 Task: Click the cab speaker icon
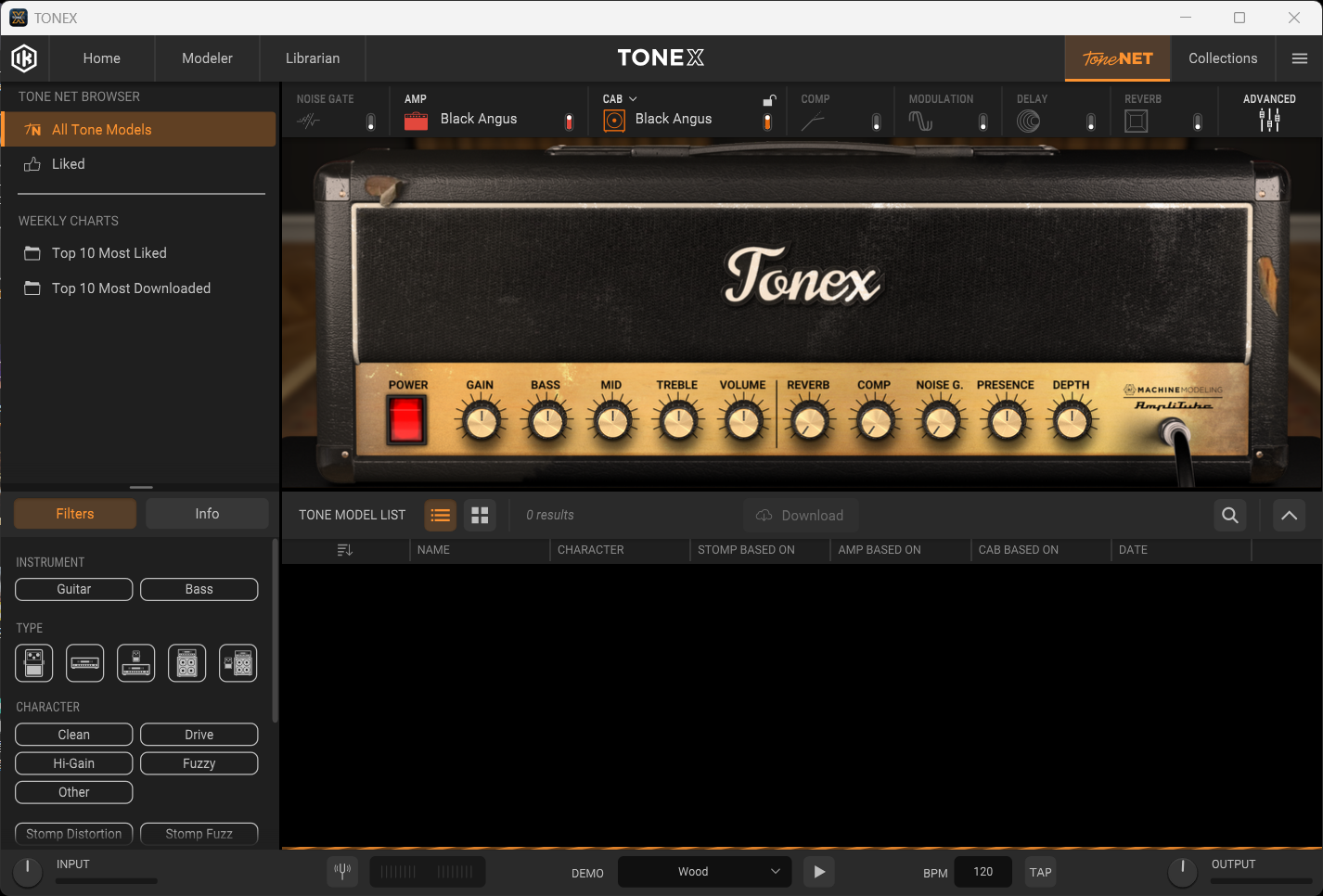[614, 121]
